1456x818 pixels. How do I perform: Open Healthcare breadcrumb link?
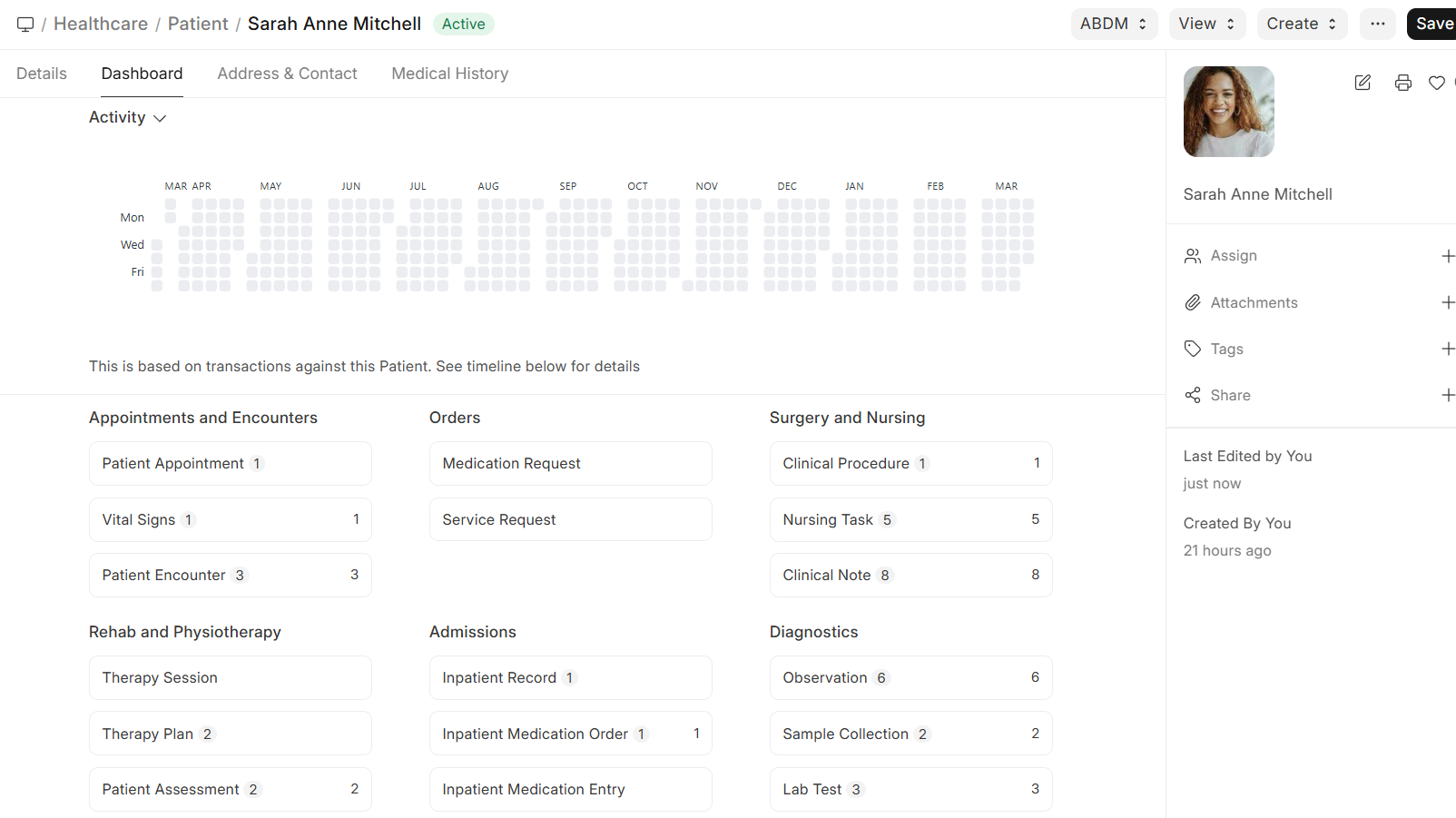coord(100,24)
